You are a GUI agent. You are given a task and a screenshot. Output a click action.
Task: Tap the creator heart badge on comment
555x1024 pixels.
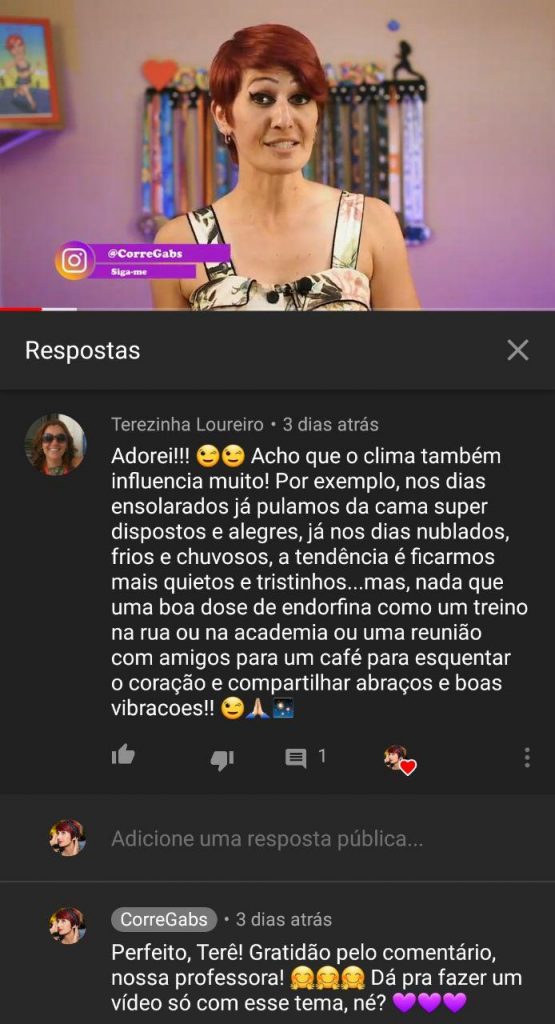pos(400,759)
